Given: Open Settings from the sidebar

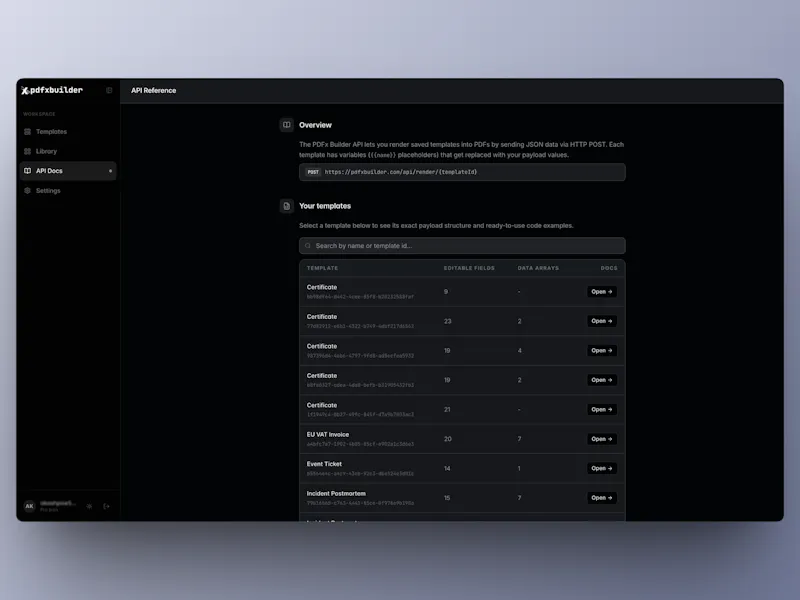Looking at the screenshot, I should 68,190.
